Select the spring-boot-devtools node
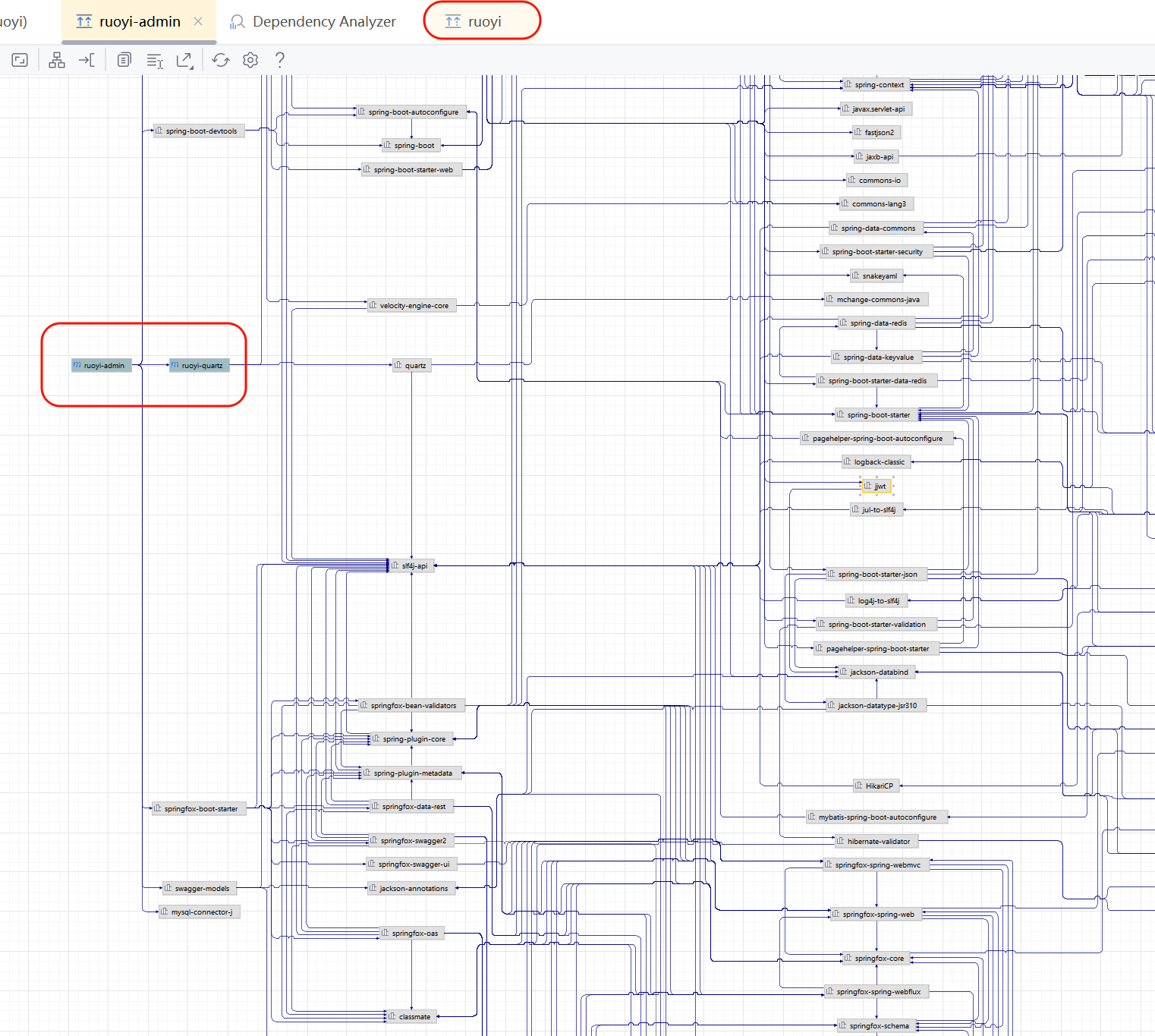The image size is (1155, 1036). tap(199, 131)
